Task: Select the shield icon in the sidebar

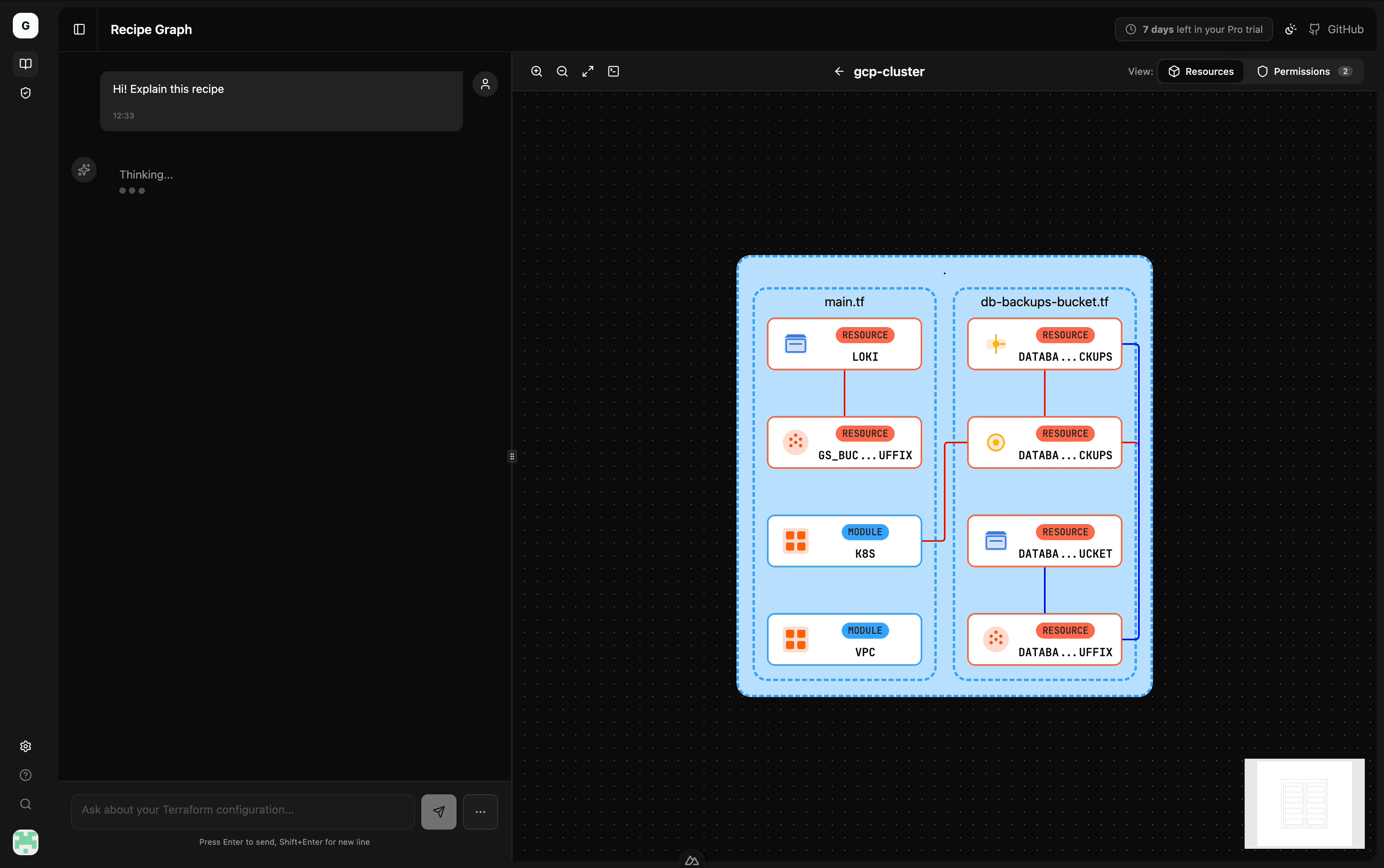Action: pyautogui.click(x=25, y=92)
